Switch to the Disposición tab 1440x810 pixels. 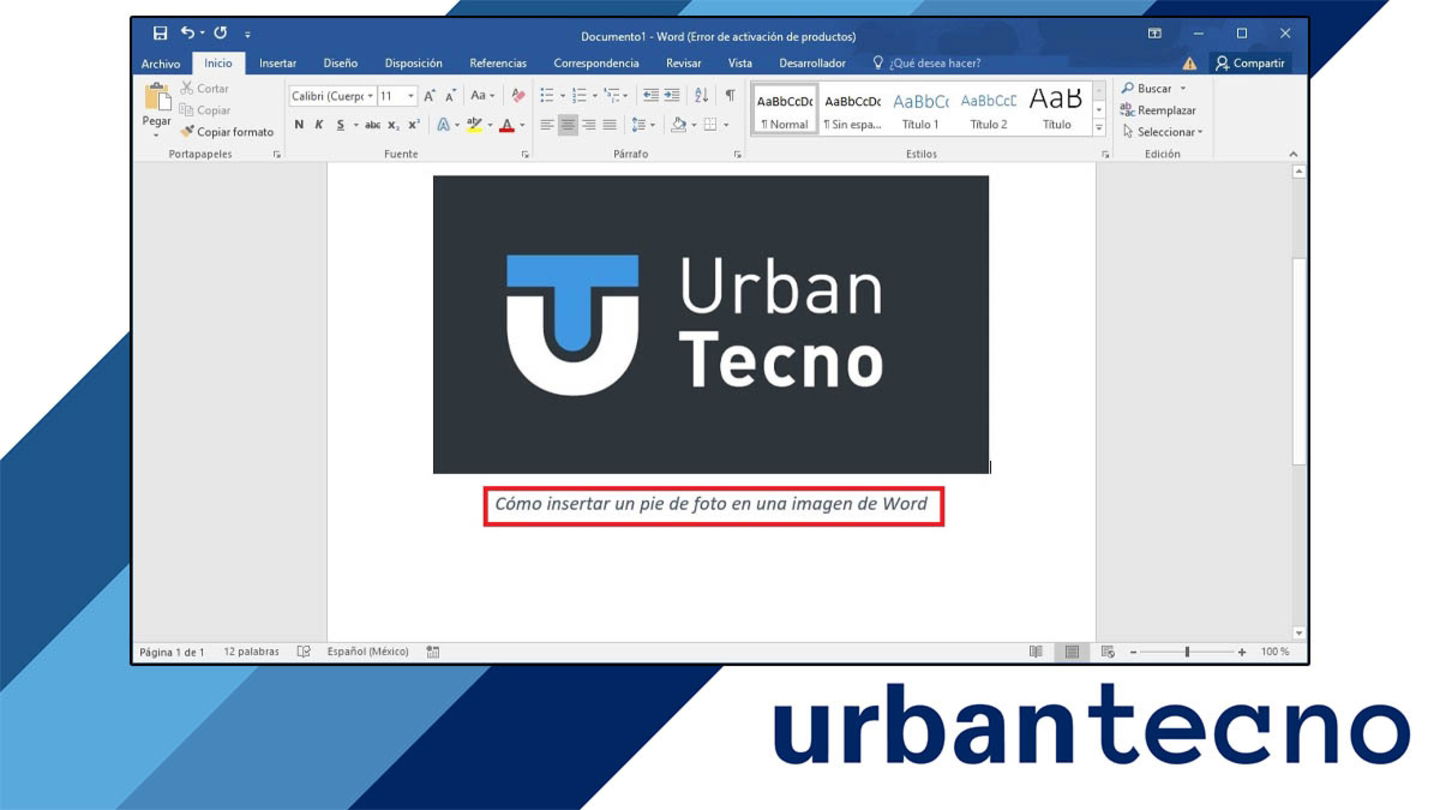pos(413,64)
